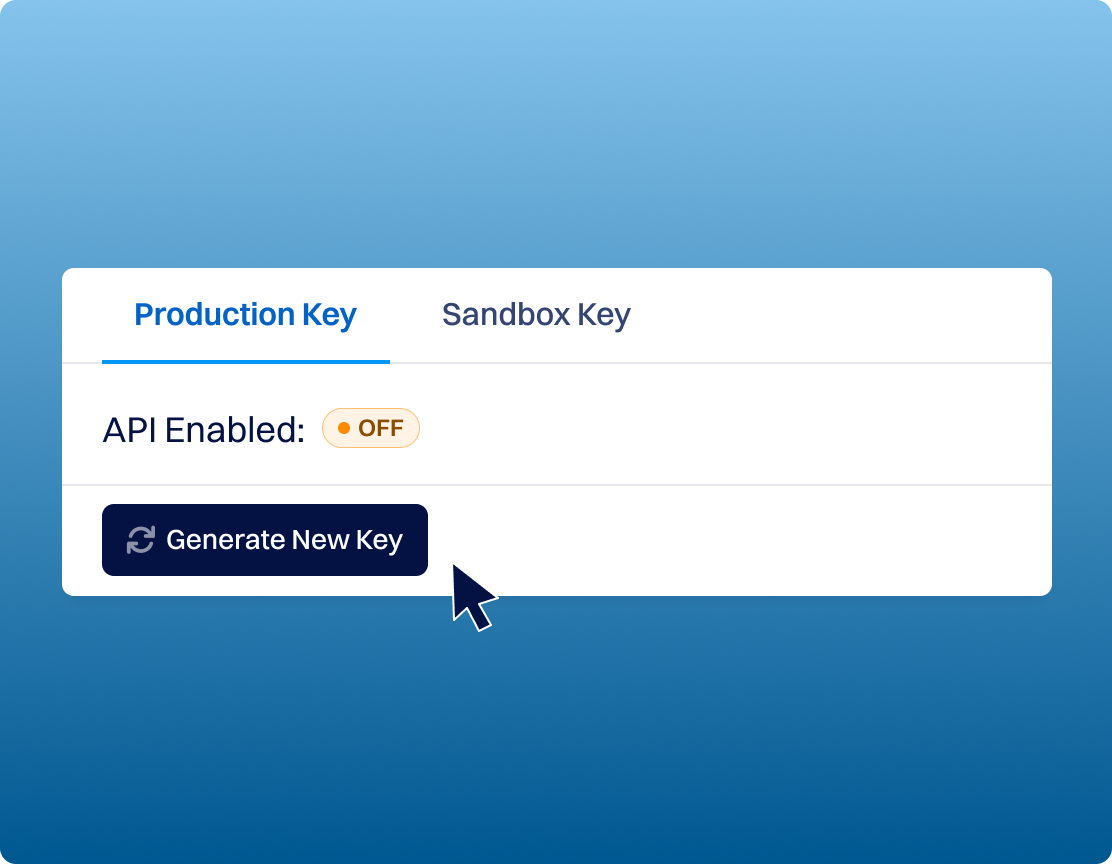
Task: Click "New Key" text on the dark button
Action: 348,541
